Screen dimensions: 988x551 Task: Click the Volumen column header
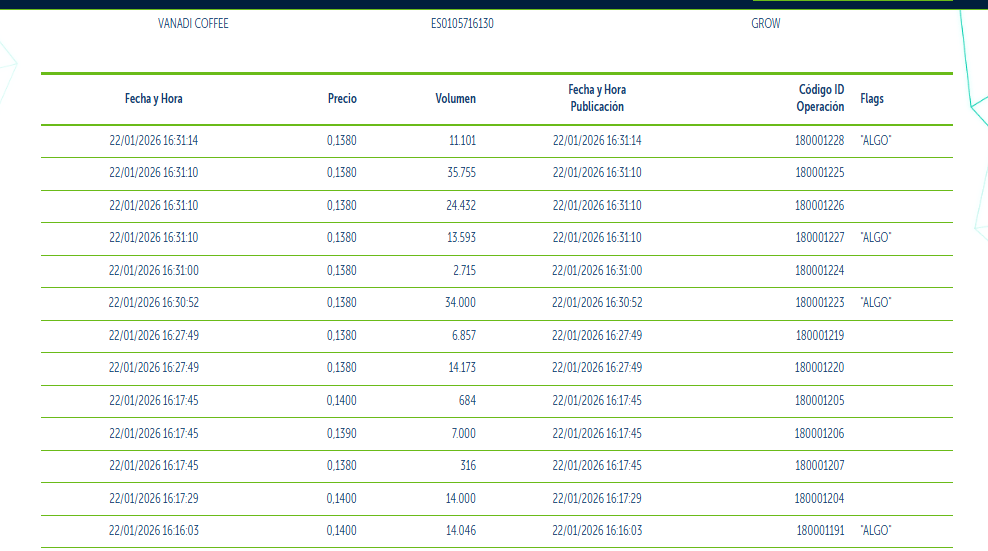pyautogui.click(x=455, y=98)
